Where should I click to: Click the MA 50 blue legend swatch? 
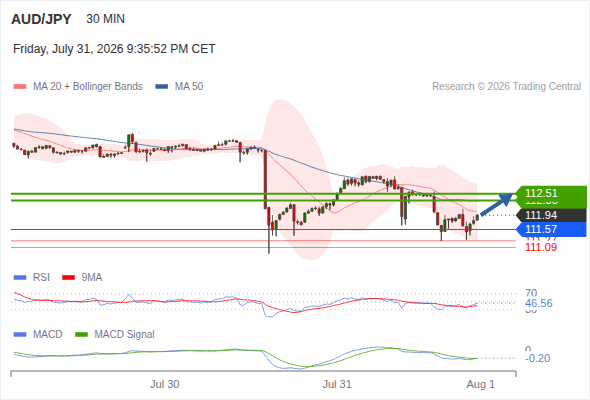tap(162, 87)
